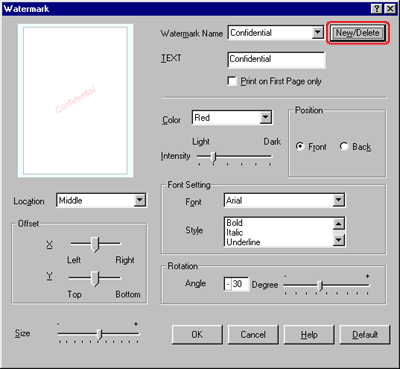This screenshot has width=400, height=369.
Task: Confirm with the OK button
Action: 197,334
